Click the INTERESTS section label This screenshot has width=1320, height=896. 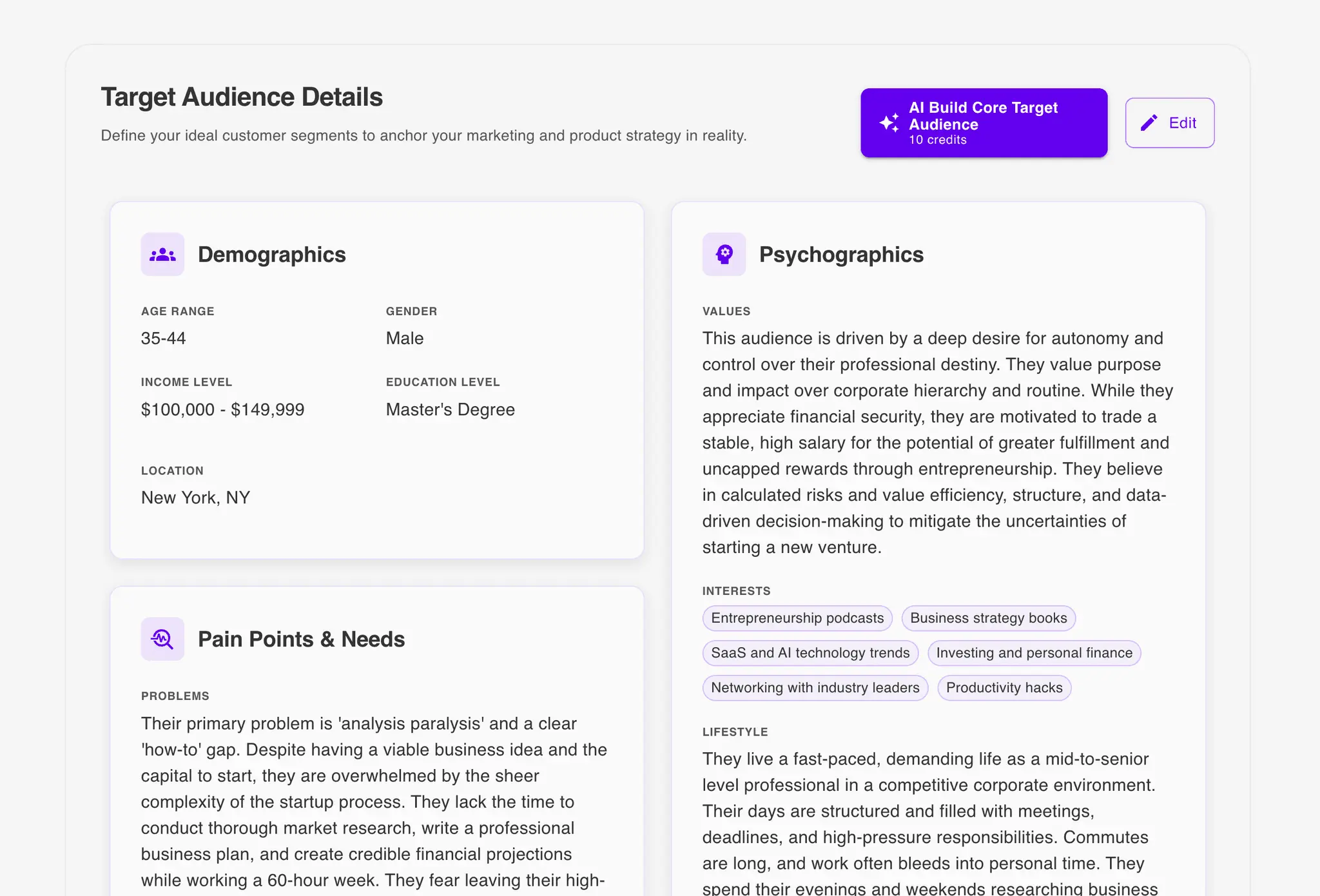click(x=736, y=590)
